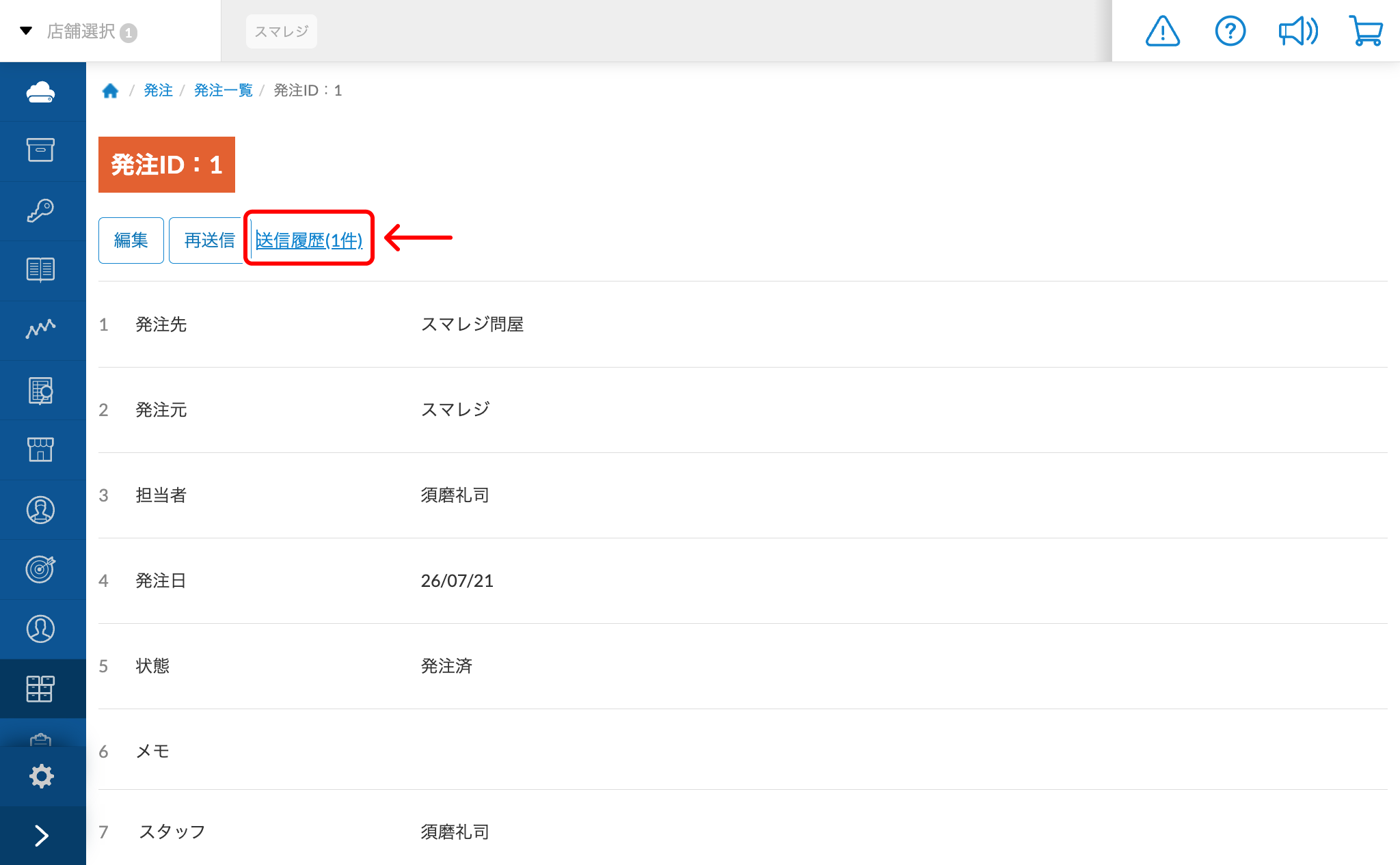Click the 発注済 status value
Screen dimensions: 1400x865
point(446,666)
